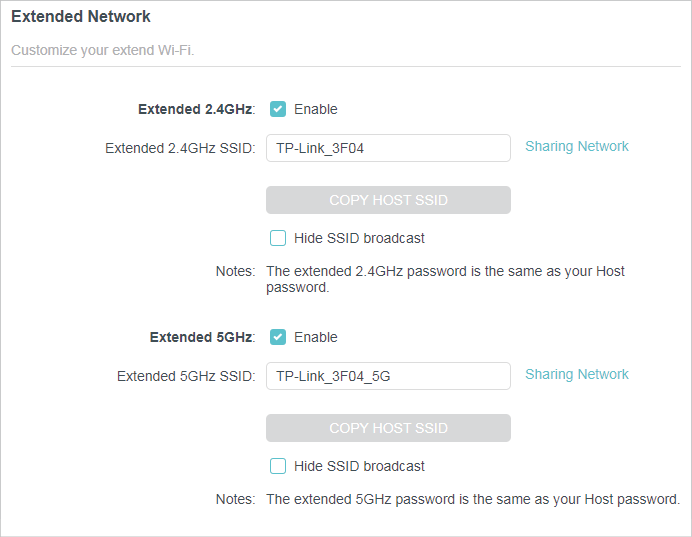
Task: Click COPY HOST SSID button for 2.4GHz
Action: [388, 200]
